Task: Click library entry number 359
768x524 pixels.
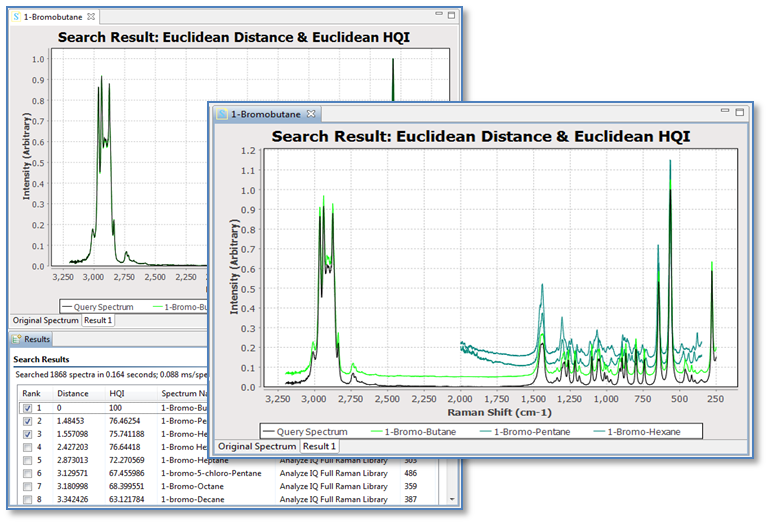Action: 410,486
